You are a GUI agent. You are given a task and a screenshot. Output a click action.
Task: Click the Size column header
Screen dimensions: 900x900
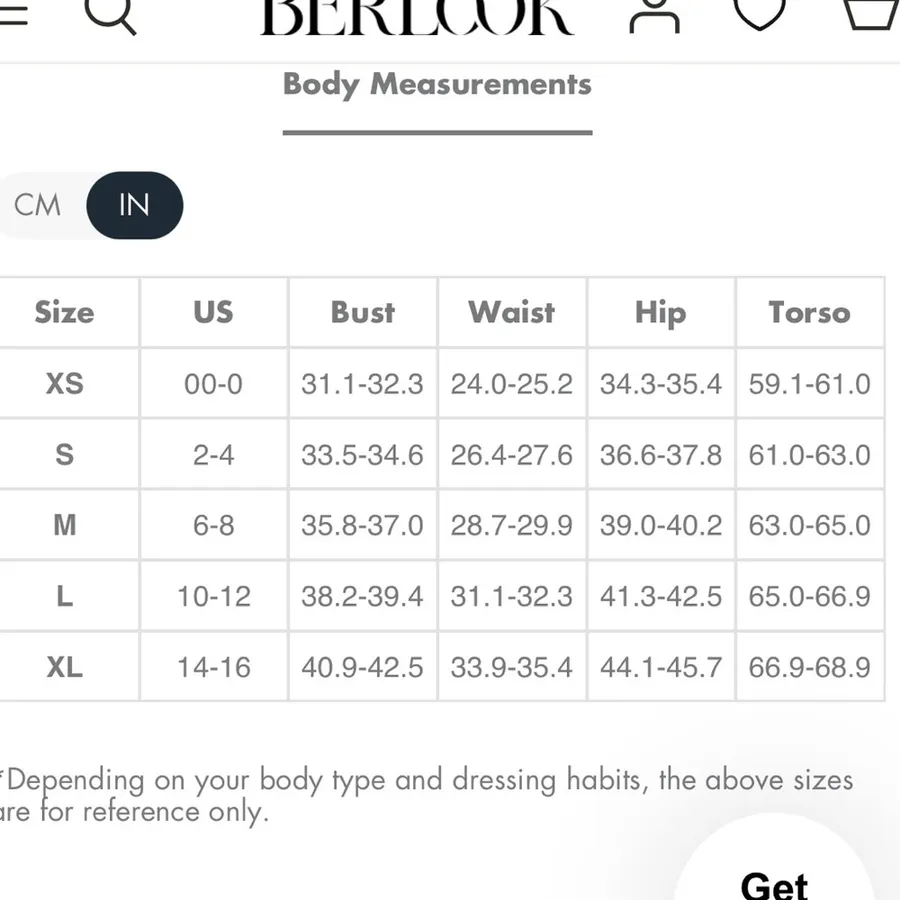(x=64, y=312)
